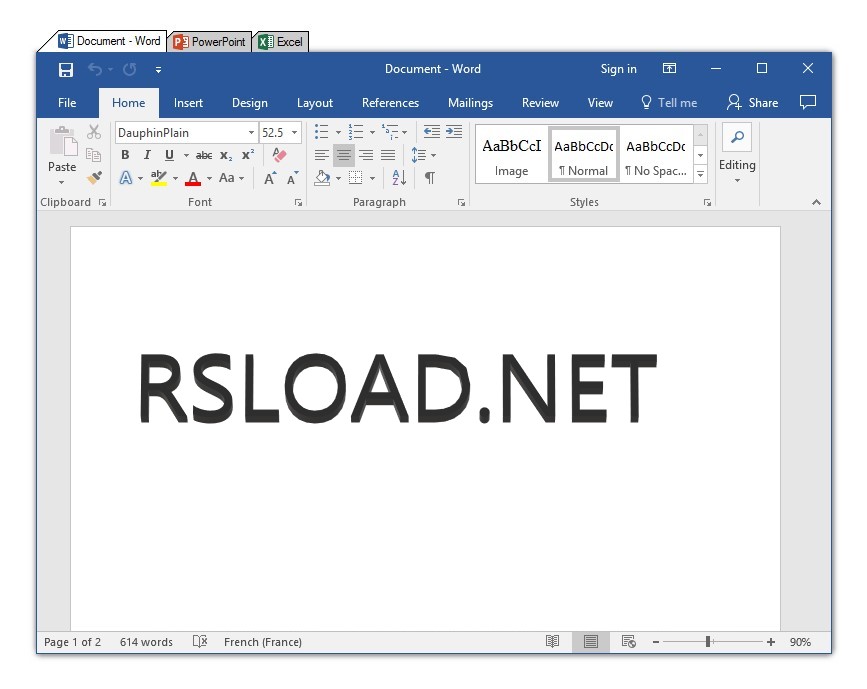This screenshot has width=867, height=689.
Task: Click the yellow text highlight color
Action: point(159,184)
